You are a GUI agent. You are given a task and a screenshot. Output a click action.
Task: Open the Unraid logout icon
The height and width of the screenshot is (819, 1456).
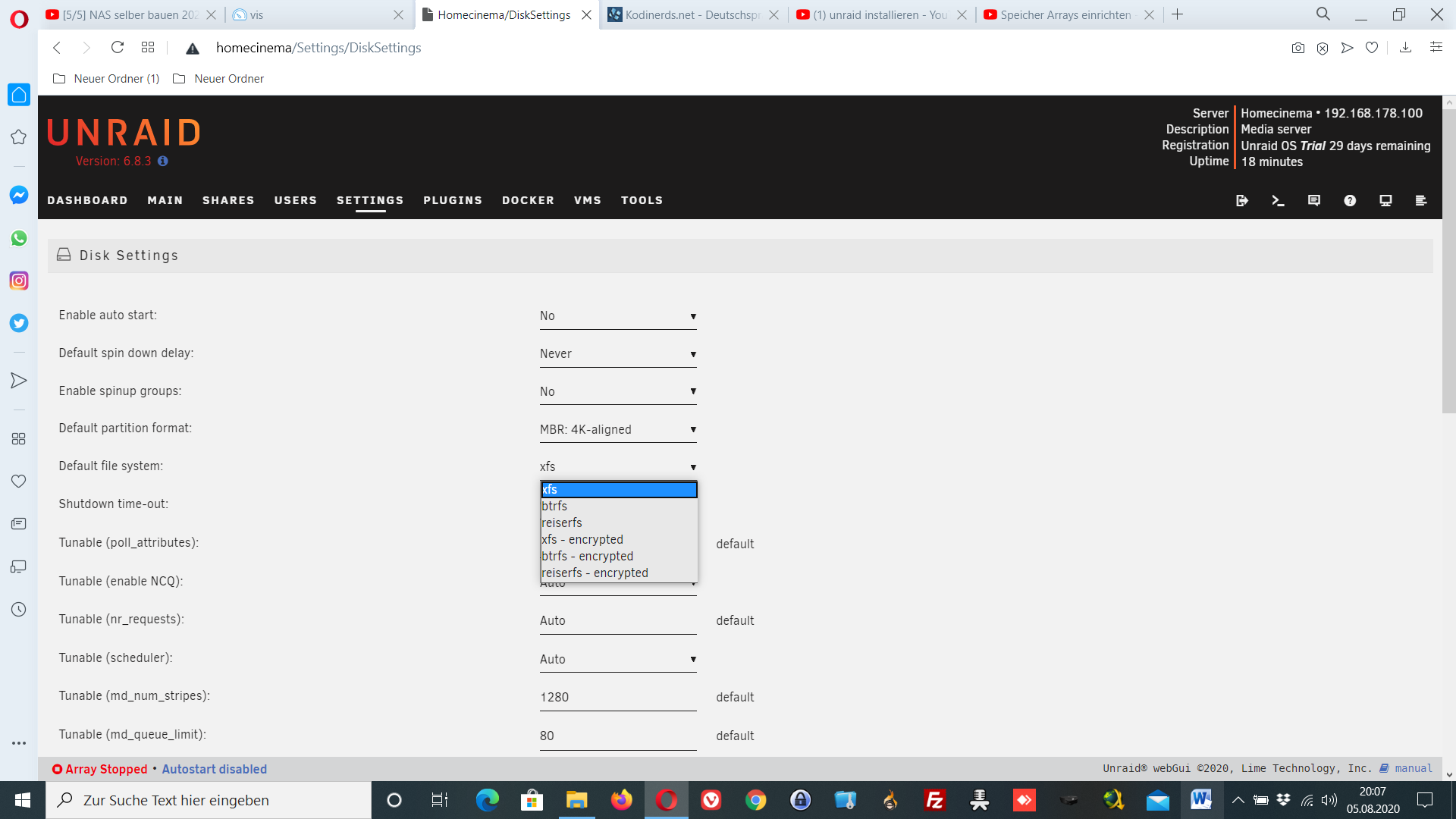point(1241,201)
